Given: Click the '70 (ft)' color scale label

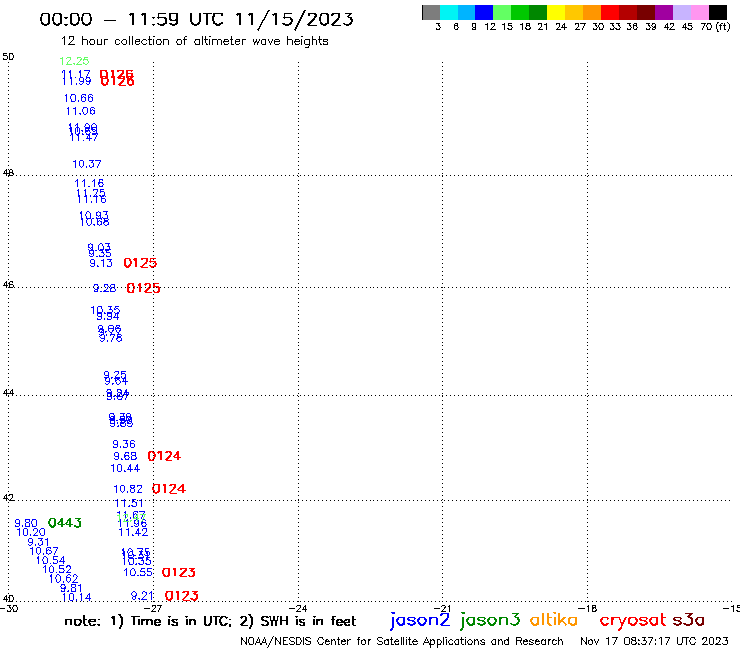Looking at the screenshot, I should point(715,26).
